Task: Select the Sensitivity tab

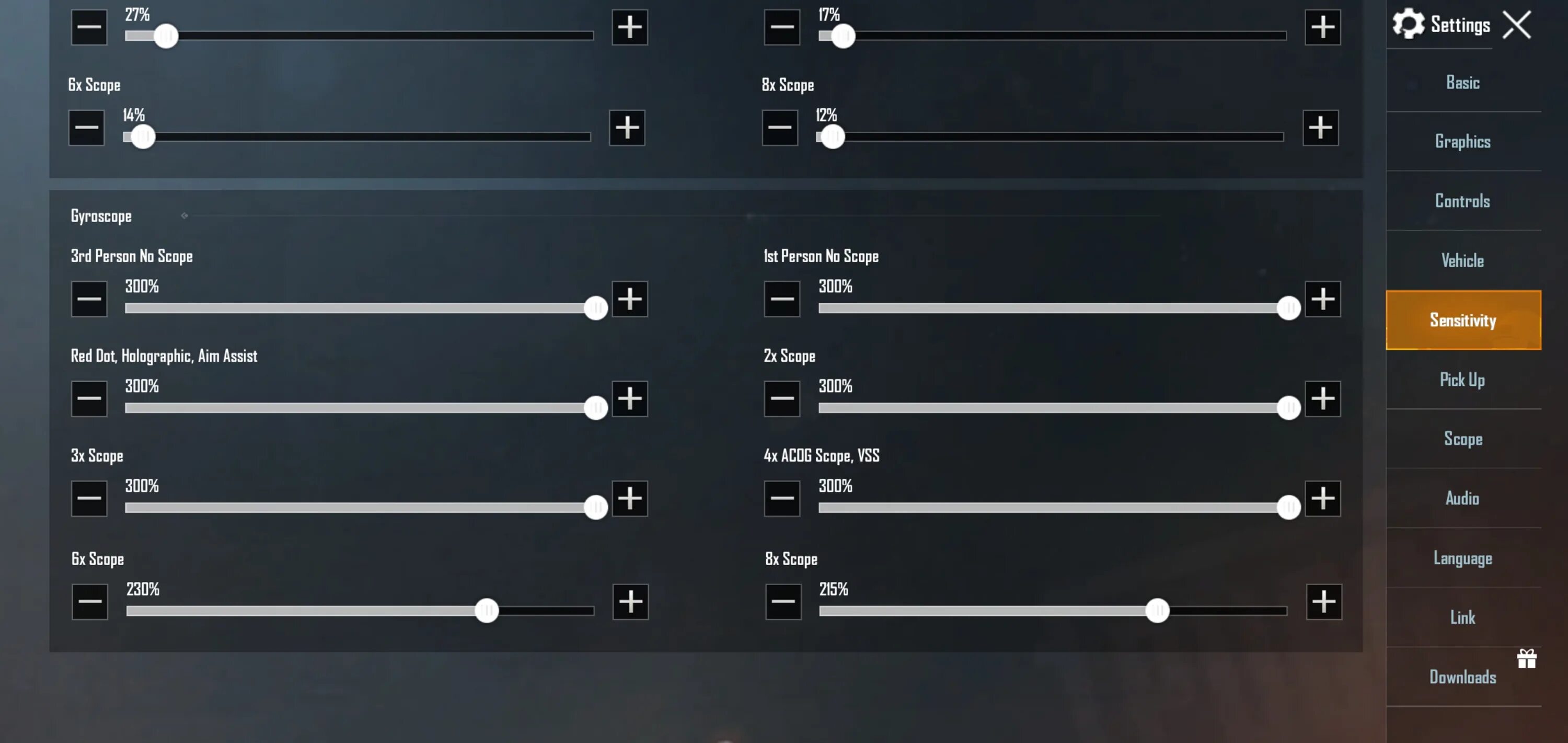Action: point(1463,320)
